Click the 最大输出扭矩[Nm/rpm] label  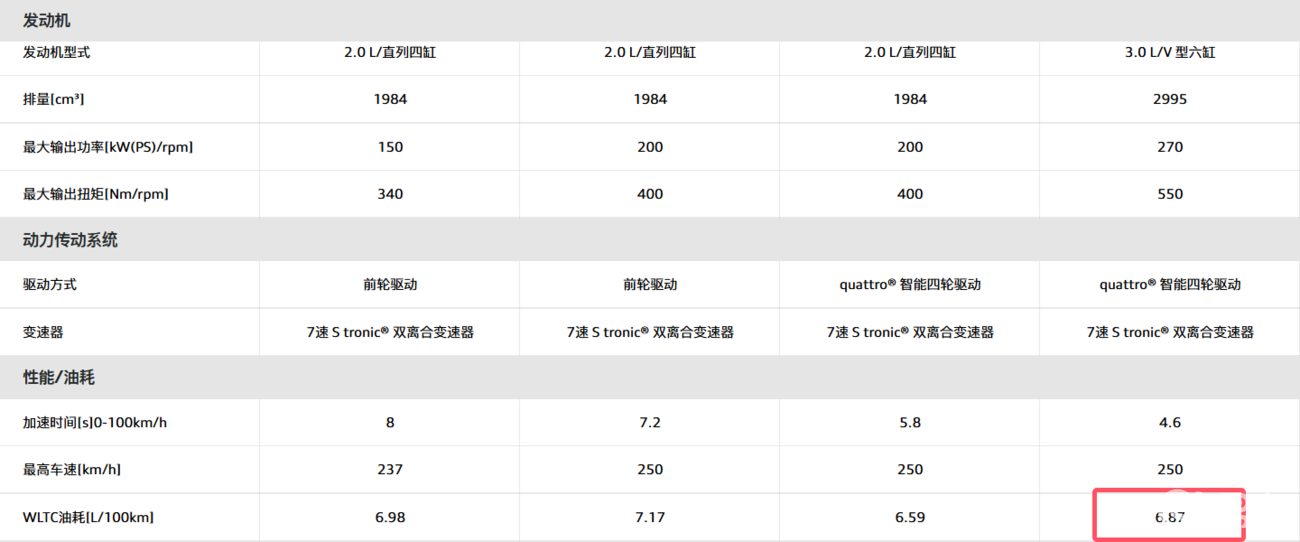(96, 194)
